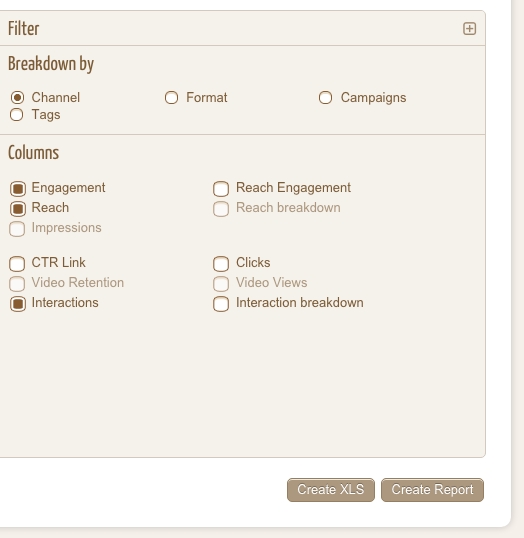Click the Columns section heading
Image resolution: width=524 pixels, height=538 pixels.
click(34, 153)
